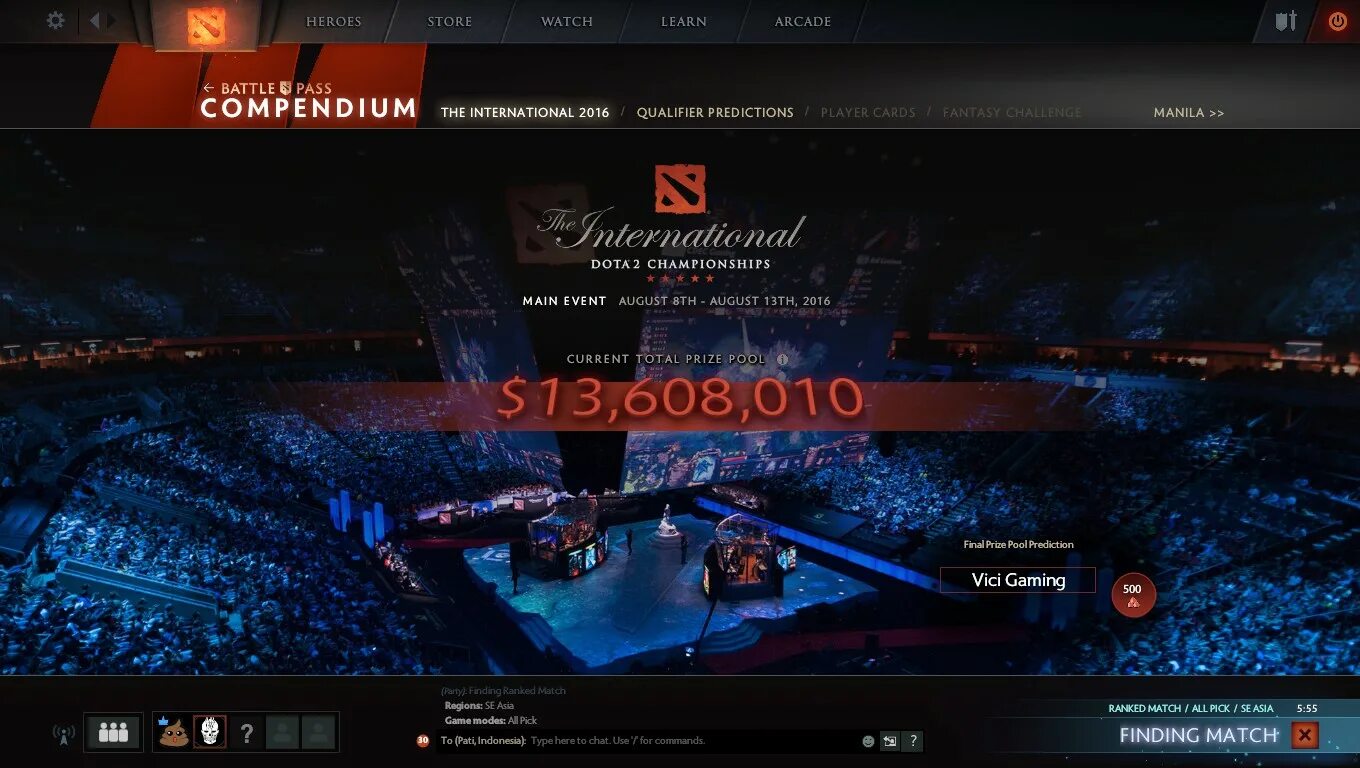Click the chat help question mark button
1360x768 pixels.
click(x=912, y=741)
